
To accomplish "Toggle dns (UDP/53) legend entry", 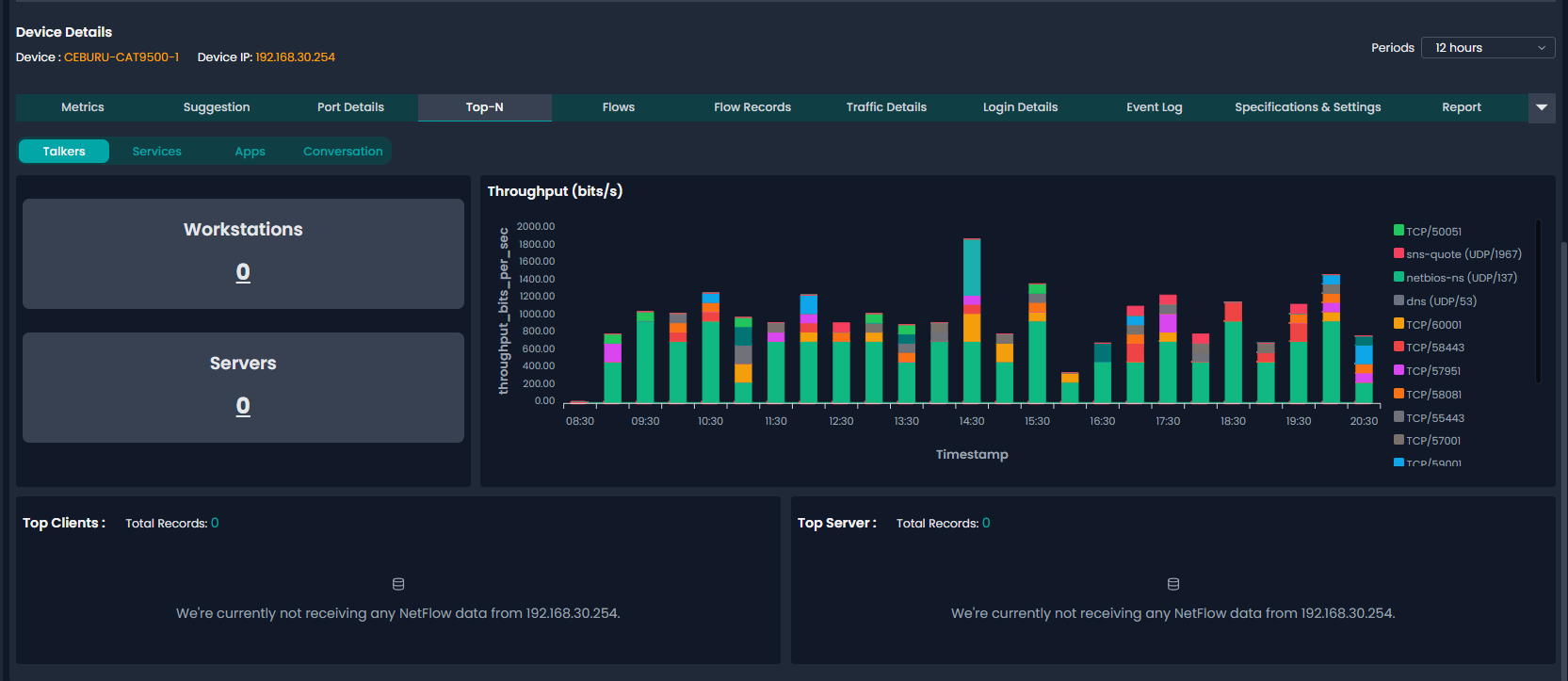I will click(1435, 301).
